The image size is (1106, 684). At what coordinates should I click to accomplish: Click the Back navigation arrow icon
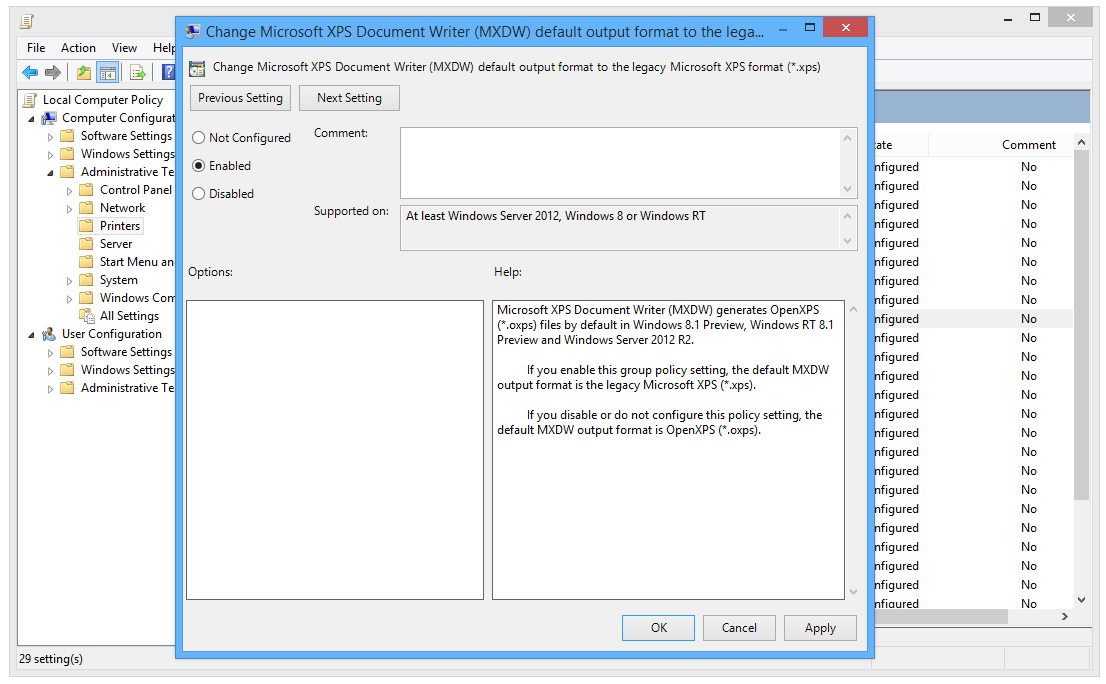point(29,71)
